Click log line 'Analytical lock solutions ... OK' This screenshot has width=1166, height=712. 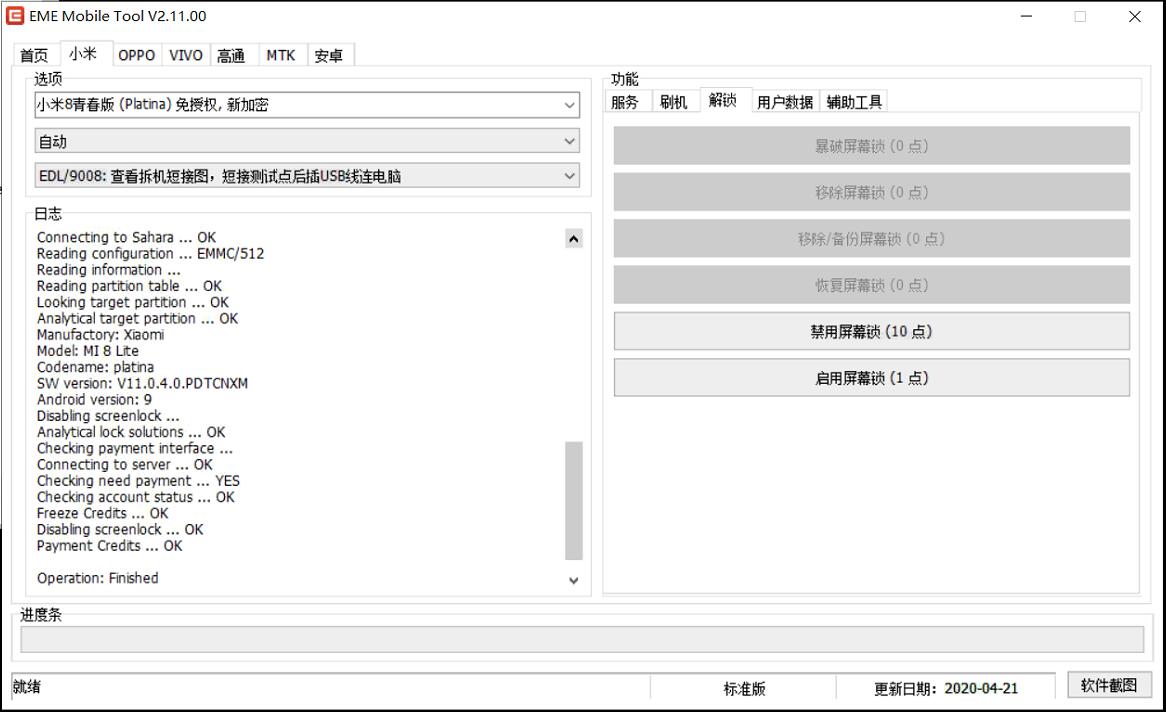[131, 432]
